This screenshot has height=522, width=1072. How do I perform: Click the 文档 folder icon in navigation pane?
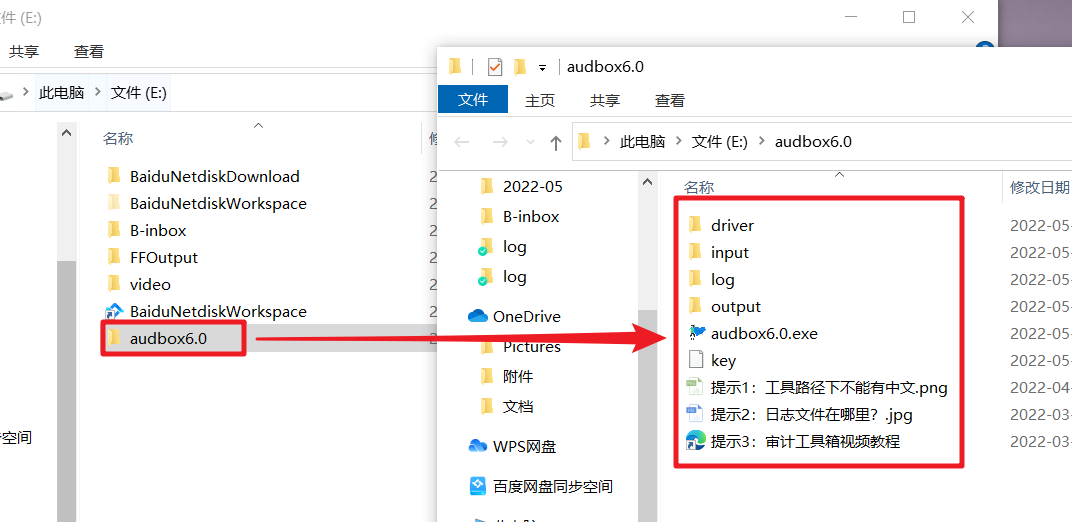pos(487,407)
